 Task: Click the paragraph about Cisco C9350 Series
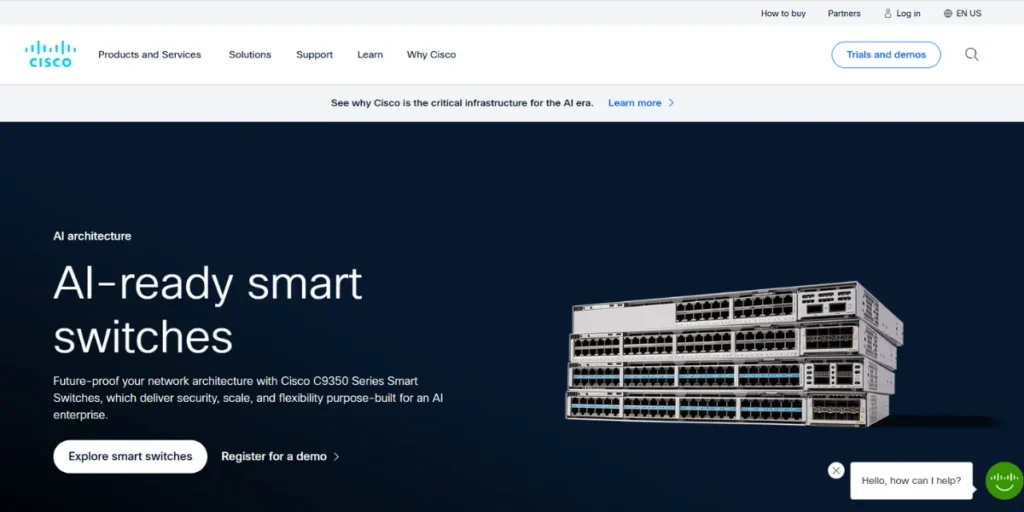(248, 398)
